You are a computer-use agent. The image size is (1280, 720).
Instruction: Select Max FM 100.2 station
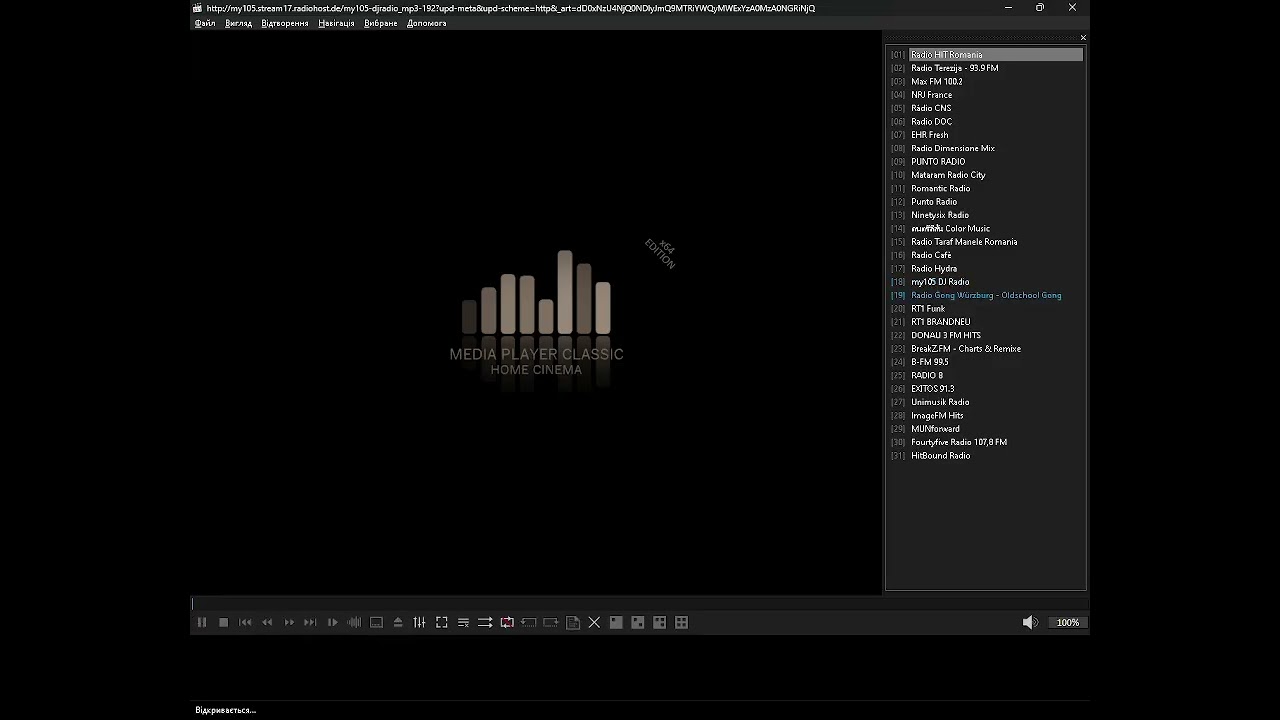986,81
